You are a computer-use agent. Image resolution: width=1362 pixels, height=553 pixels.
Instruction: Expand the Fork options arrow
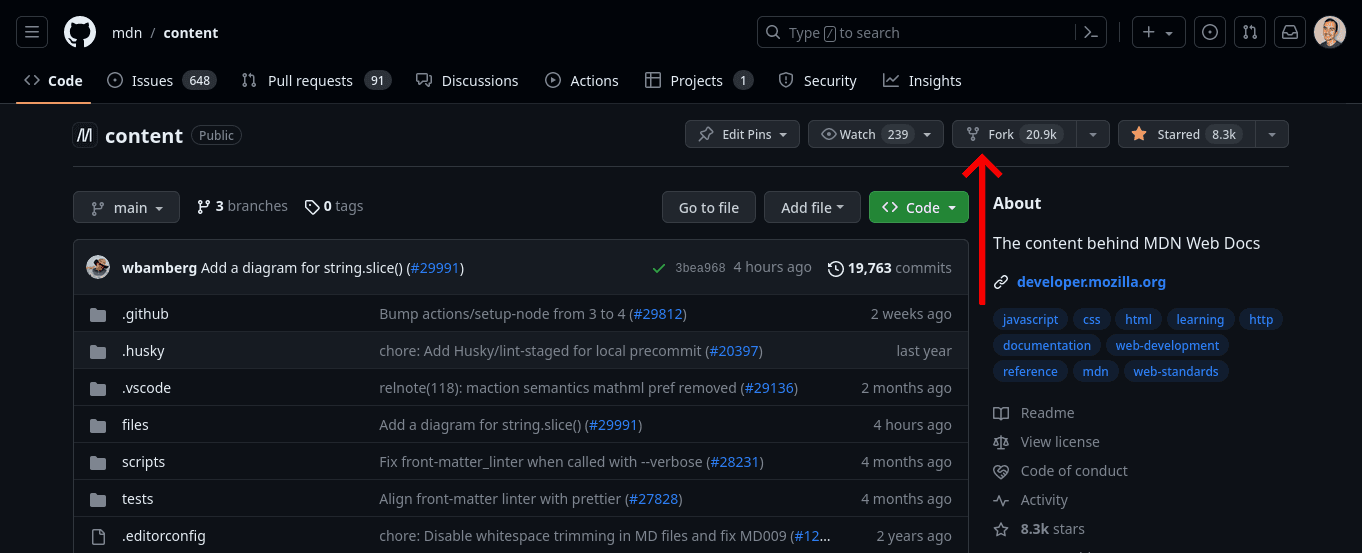[x=1093, y=134]
